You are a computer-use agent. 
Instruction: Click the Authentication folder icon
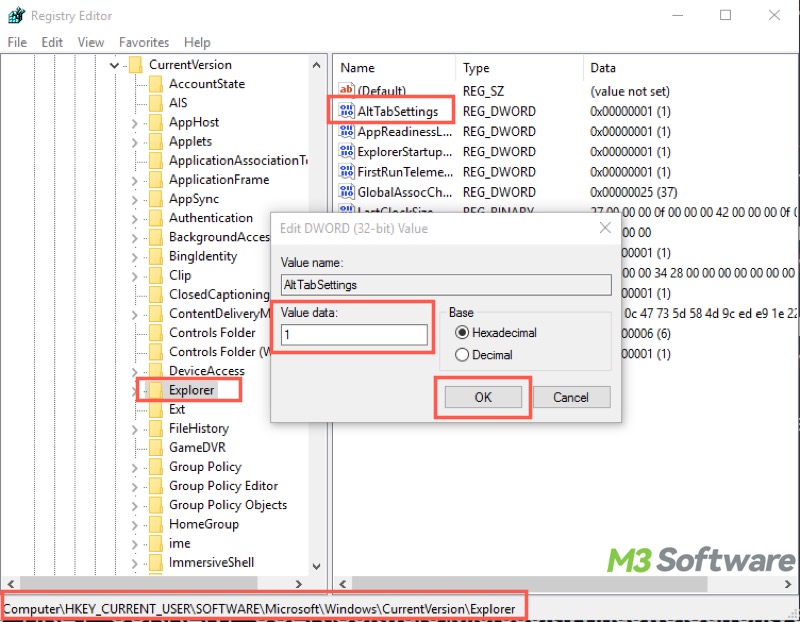[156, 218]
